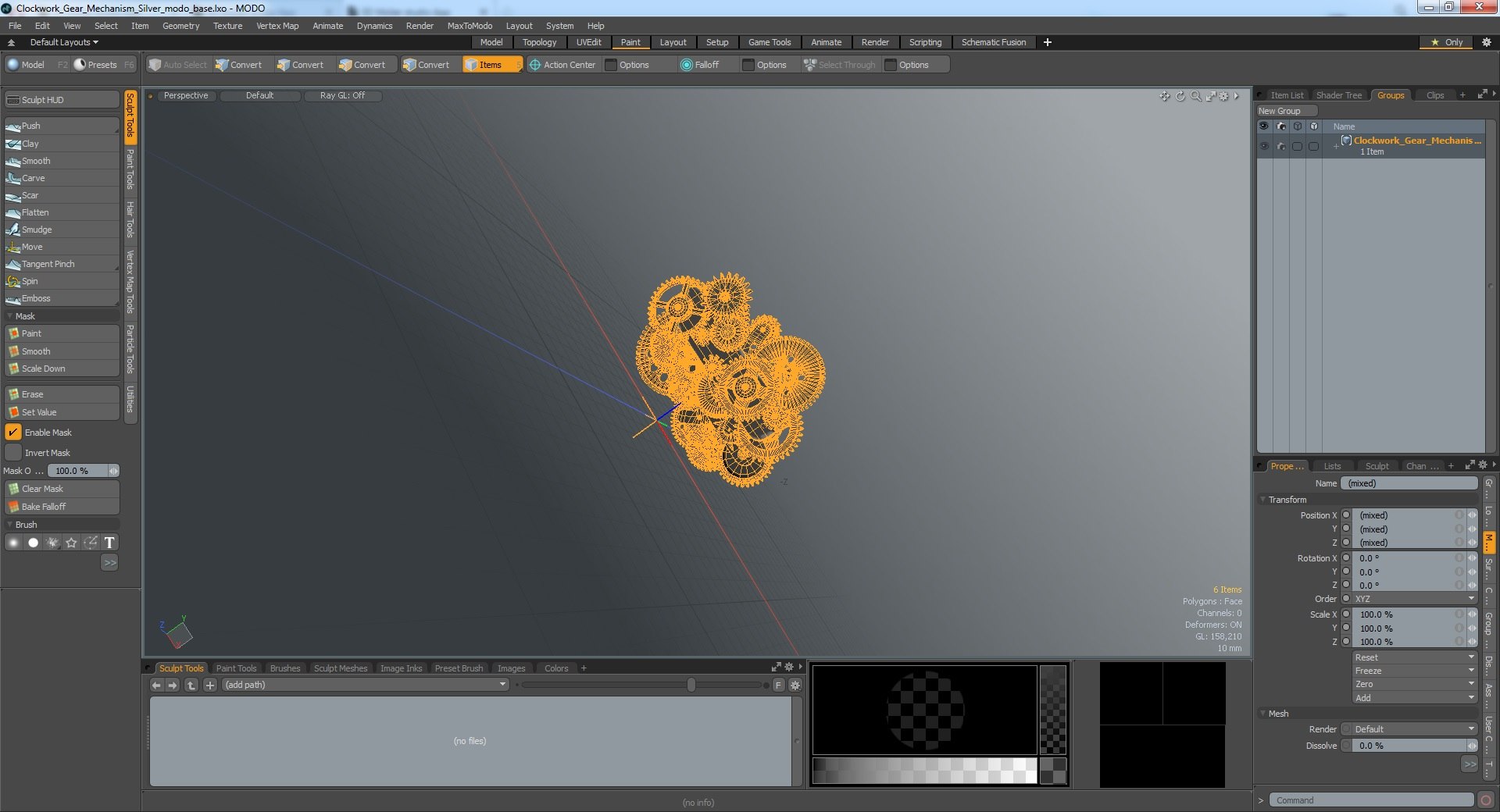Click the Command input field
Viewport: 1500px width, 812px height.
tap(1371, 800)
